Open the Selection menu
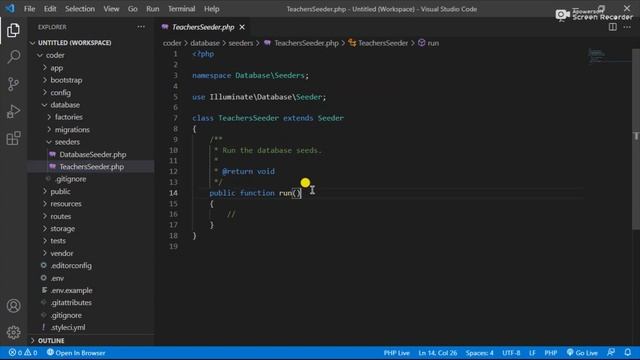Screen dimensions: 640x360 (80, 9)
